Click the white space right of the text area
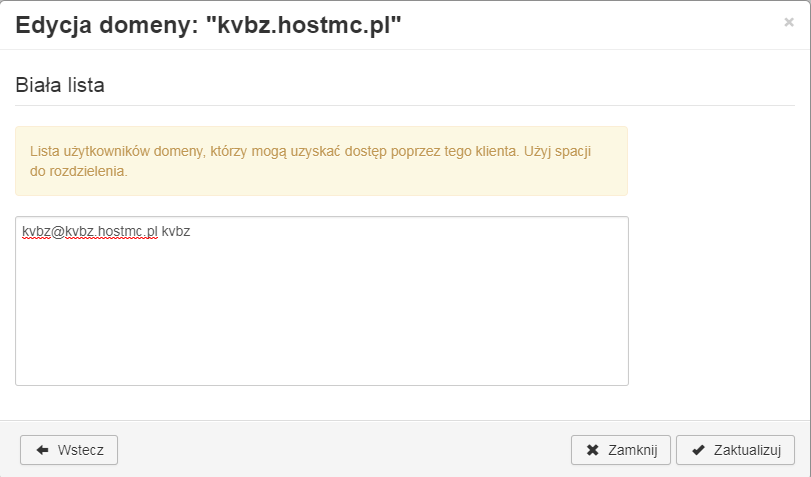Viewport: 811px width, 477px height. click(715, 300)
